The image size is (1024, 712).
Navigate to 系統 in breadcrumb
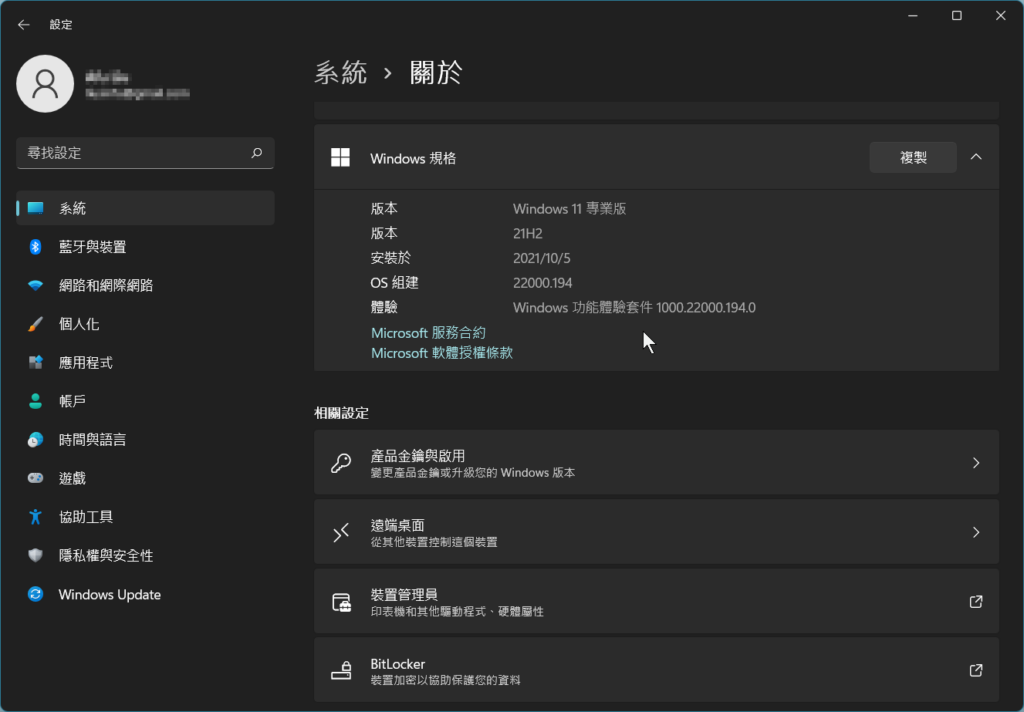tap(340, 72)
